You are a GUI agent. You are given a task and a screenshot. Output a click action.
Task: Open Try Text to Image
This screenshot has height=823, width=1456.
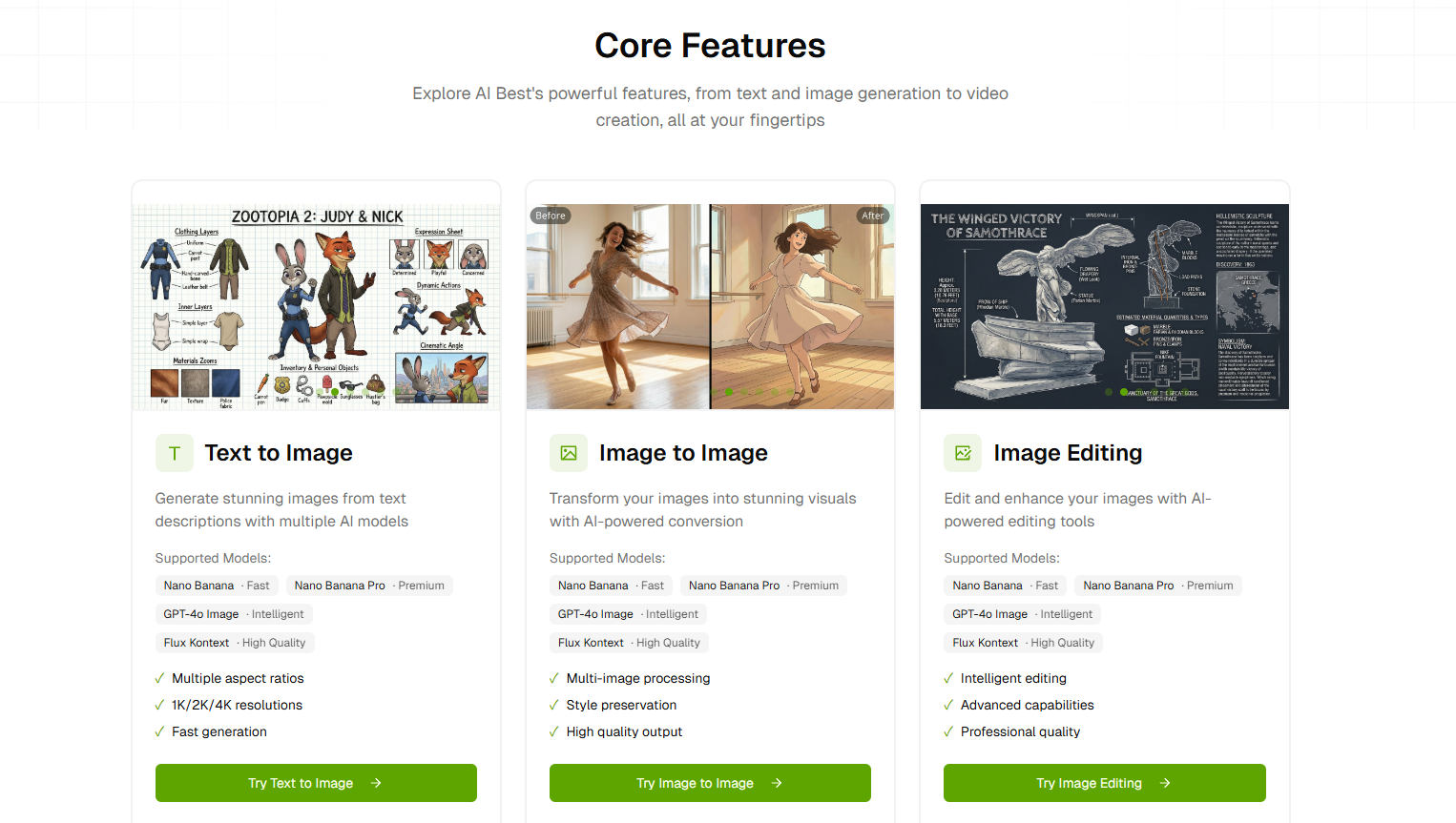tap(316, 783)
